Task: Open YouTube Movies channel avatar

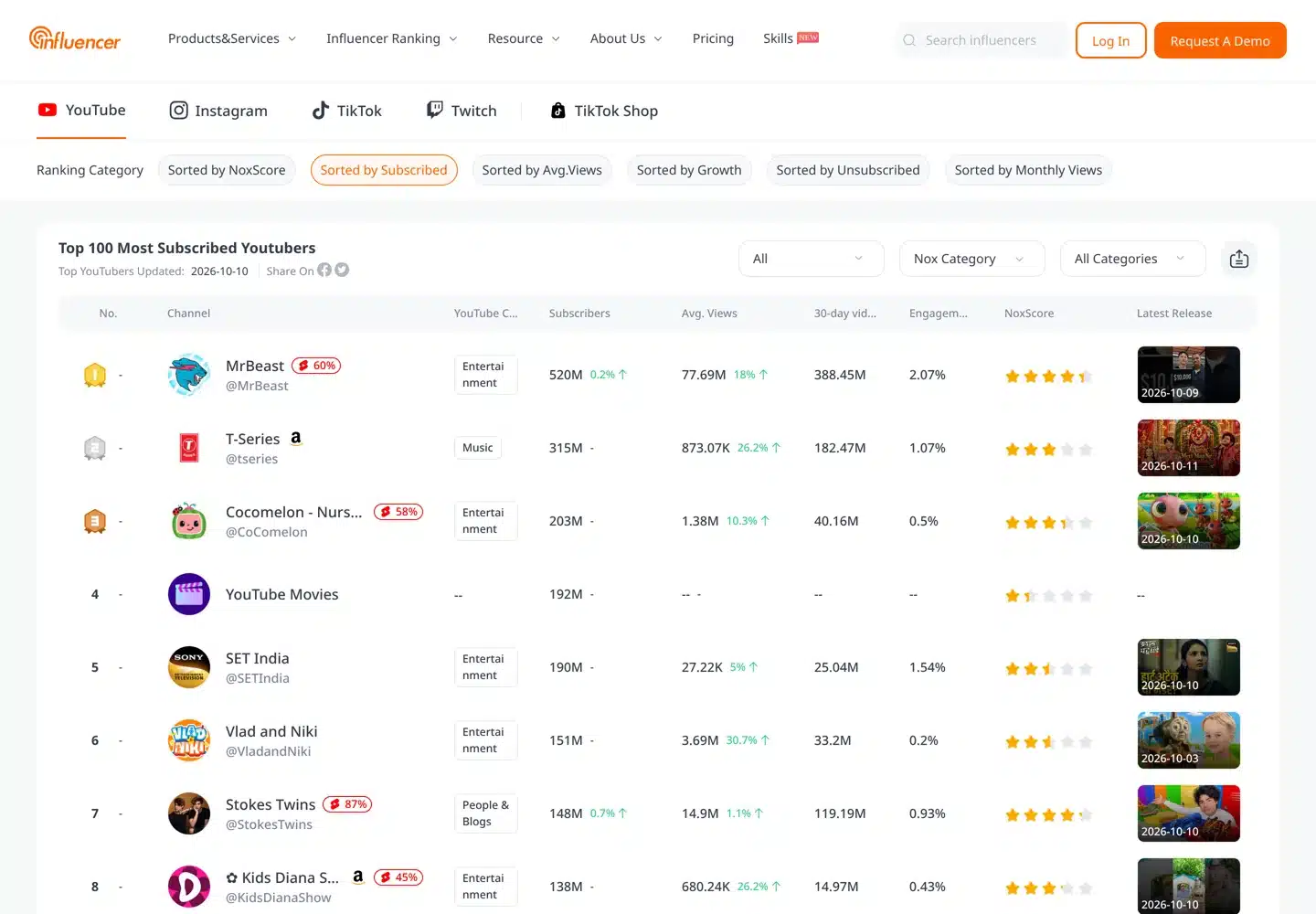Action: (189, 594)
